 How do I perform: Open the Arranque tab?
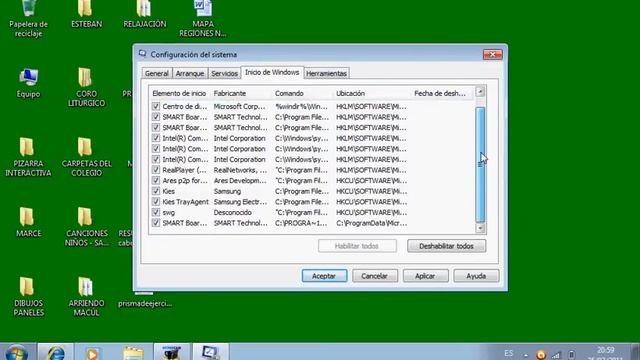(190, 73)
